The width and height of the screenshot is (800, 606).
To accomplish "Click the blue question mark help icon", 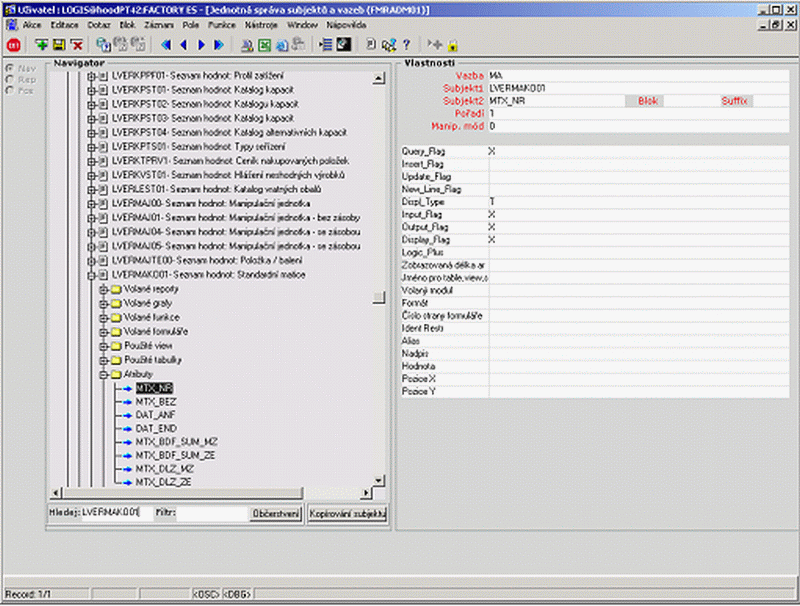I will click(x=407, y=45).
